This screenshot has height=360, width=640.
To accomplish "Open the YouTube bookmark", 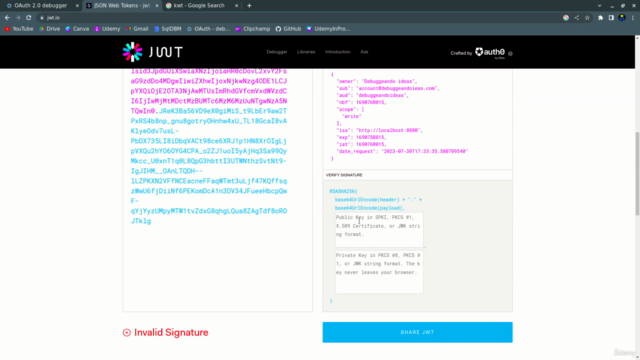I will coord(19,29).
